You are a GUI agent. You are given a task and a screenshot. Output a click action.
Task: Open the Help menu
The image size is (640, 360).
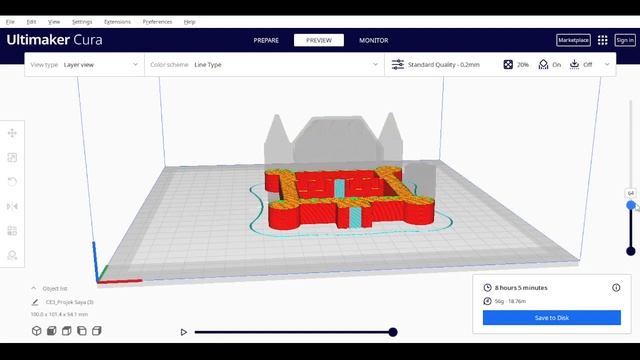189,22
